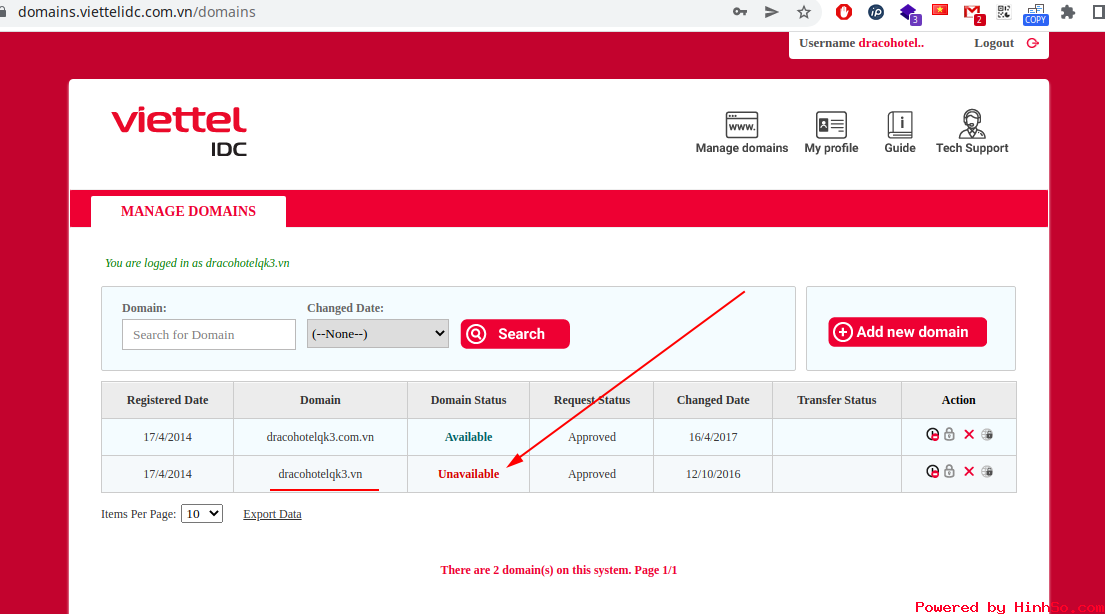Click the send page arrow icon
This screenshot has height=614, width=1105.
[772, 12]
